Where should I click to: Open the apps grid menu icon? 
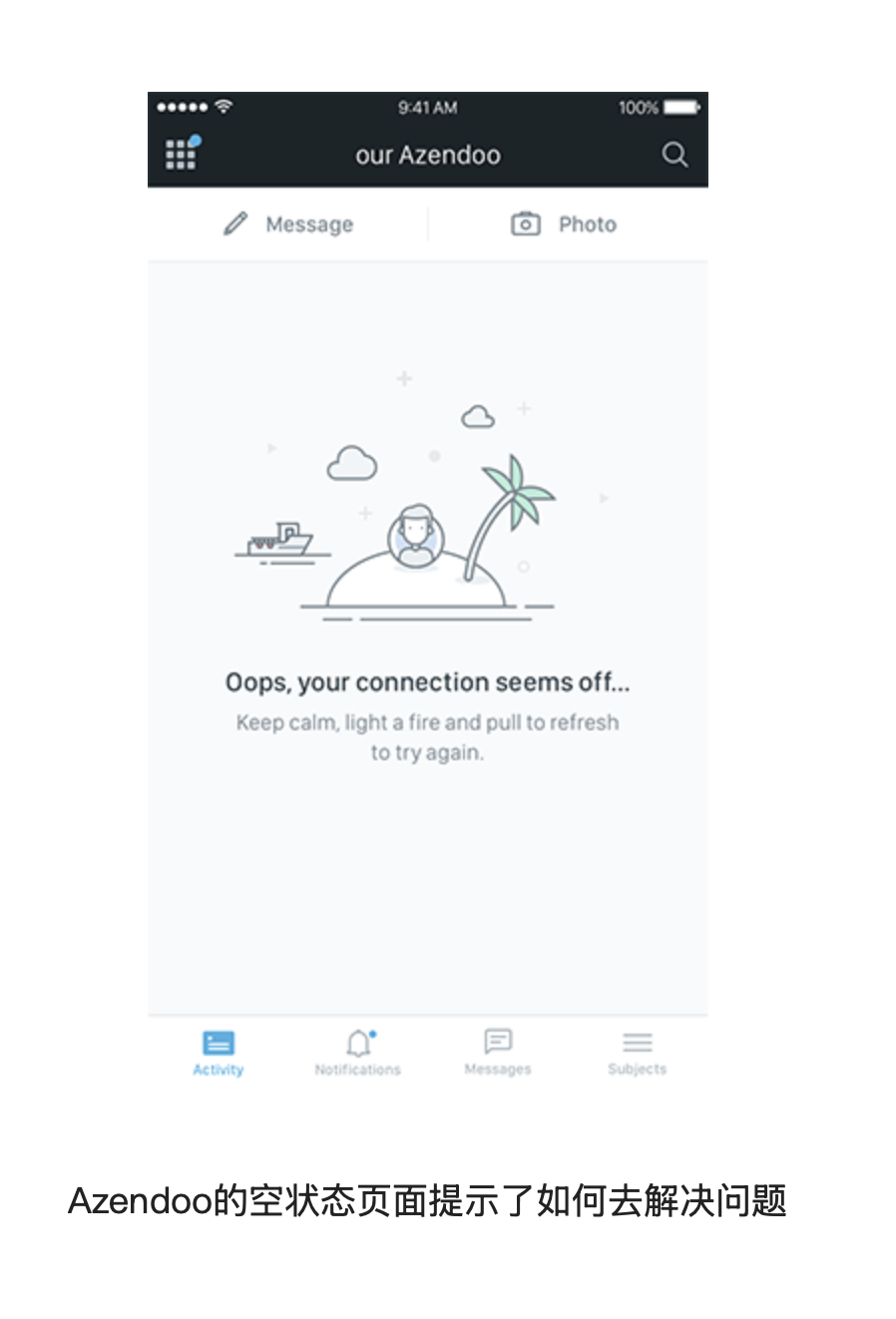[182, 154]
